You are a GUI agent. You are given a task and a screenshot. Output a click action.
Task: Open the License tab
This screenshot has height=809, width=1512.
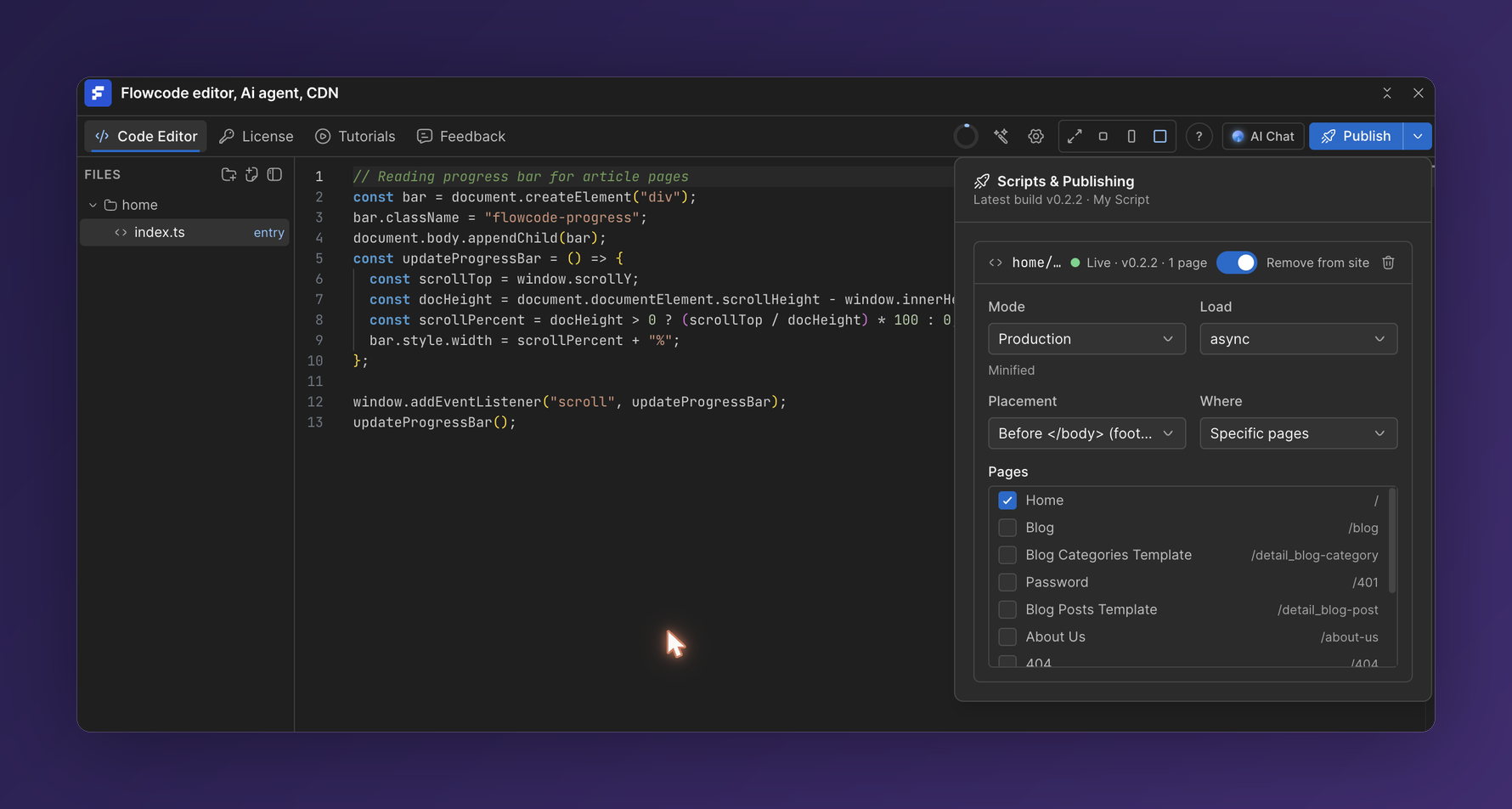click(x=256, y=136)
